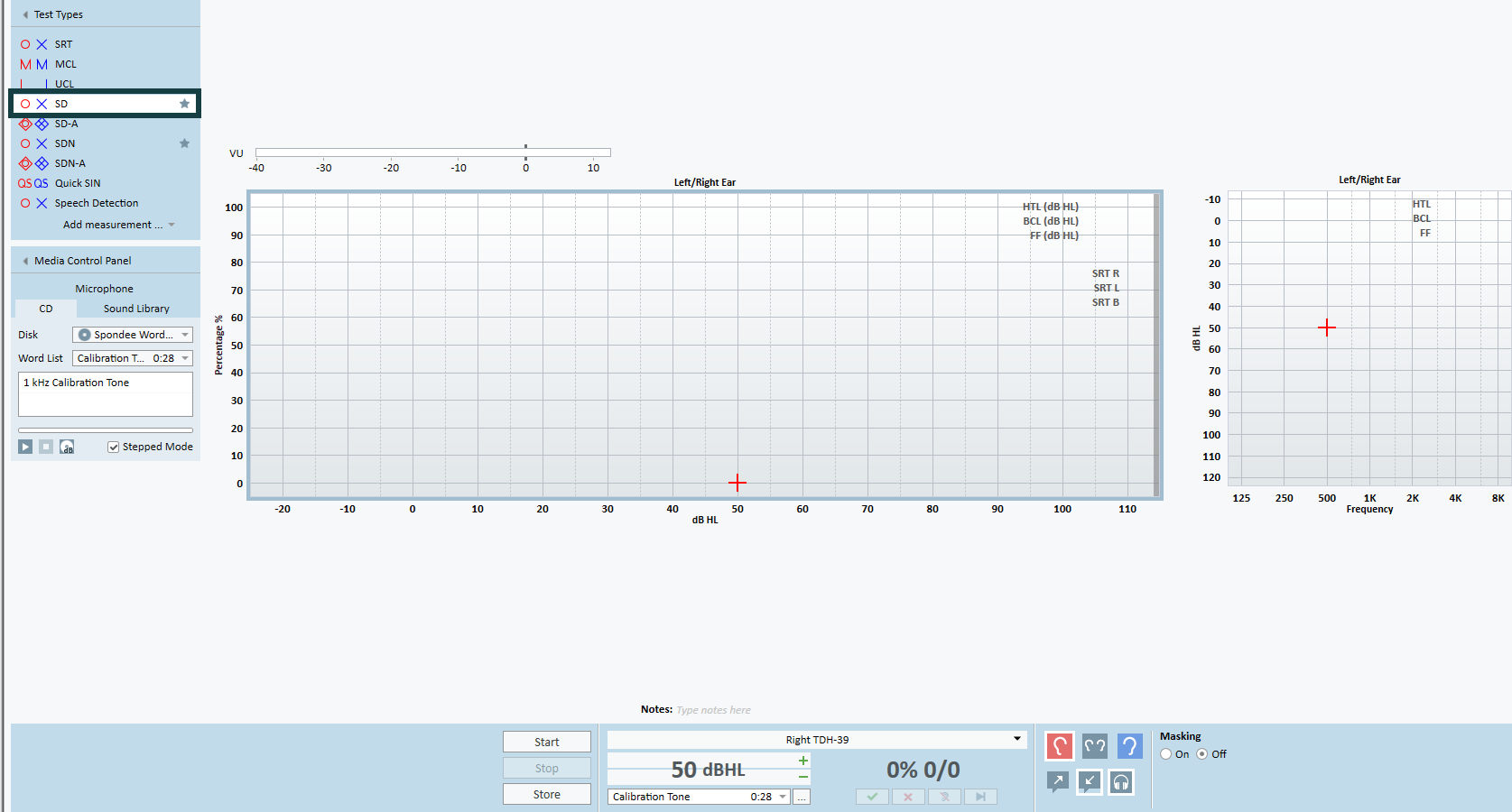Select the red right ear icon
This screenshot has height=812, width=1512.
(1059, 746)
